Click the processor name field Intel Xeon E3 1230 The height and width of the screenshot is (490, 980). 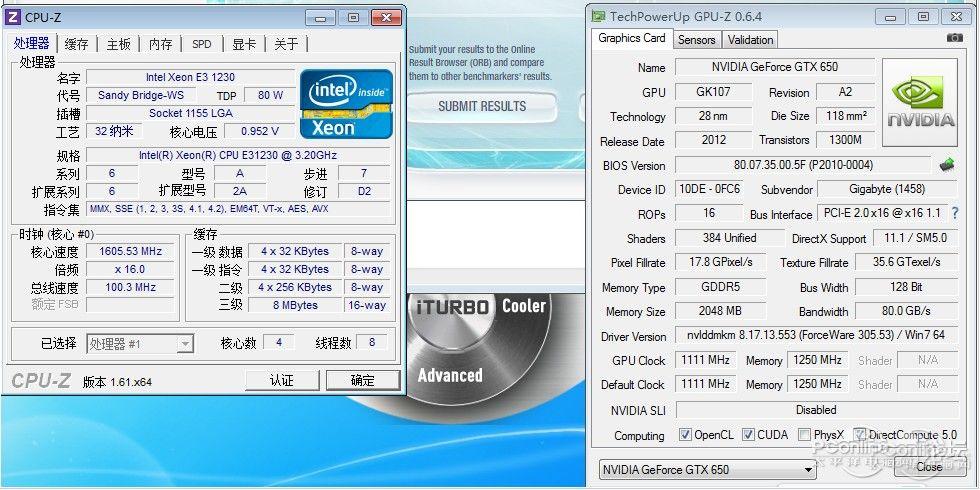[x=191, y=77]
